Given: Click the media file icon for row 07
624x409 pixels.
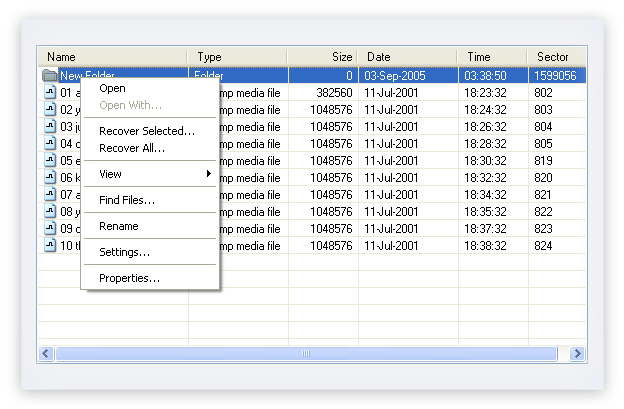Looking at the screenshot, I should tap(50, 195).
